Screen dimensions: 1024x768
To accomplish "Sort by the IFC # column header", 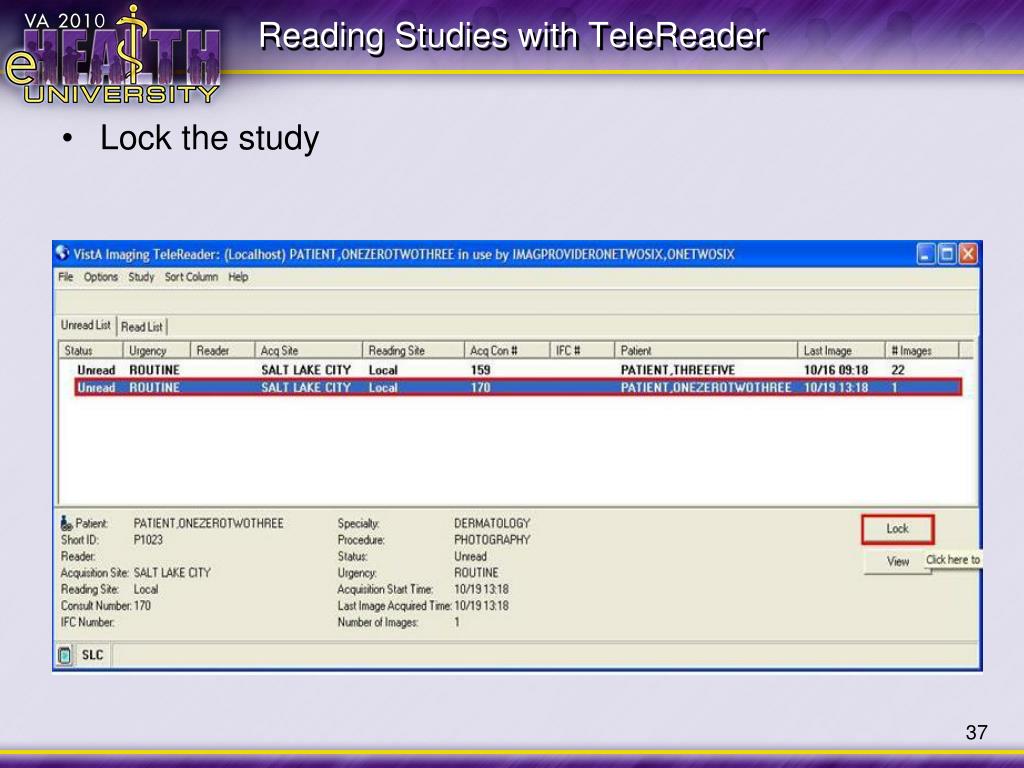I will coord(582,351).
